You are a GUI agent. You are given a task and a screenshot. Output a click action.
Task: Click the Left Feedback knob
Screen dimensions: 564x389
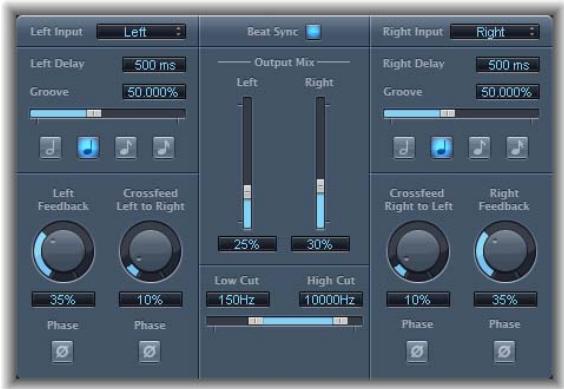point(64,252)
